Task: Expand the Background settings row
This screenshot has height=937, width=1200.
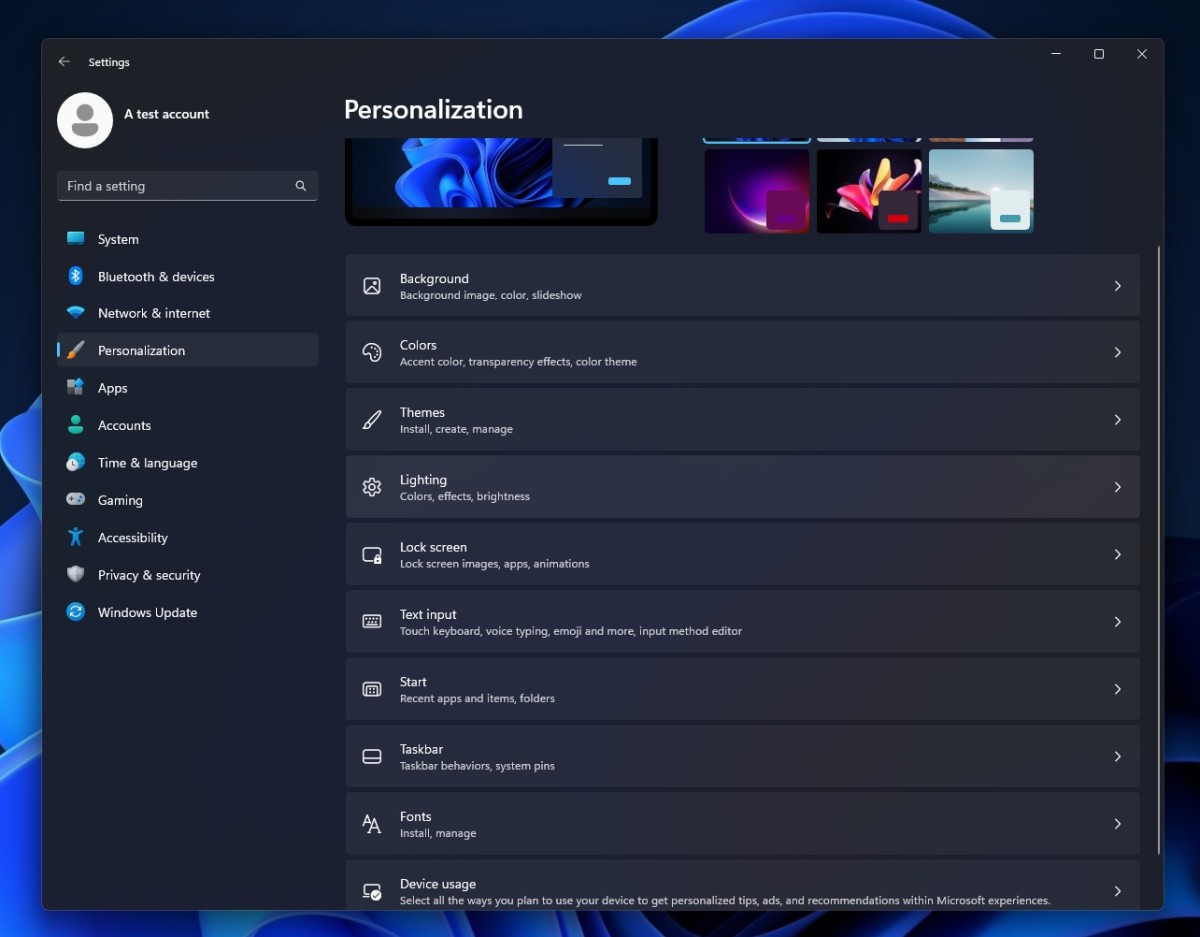Action: [742, 285]
